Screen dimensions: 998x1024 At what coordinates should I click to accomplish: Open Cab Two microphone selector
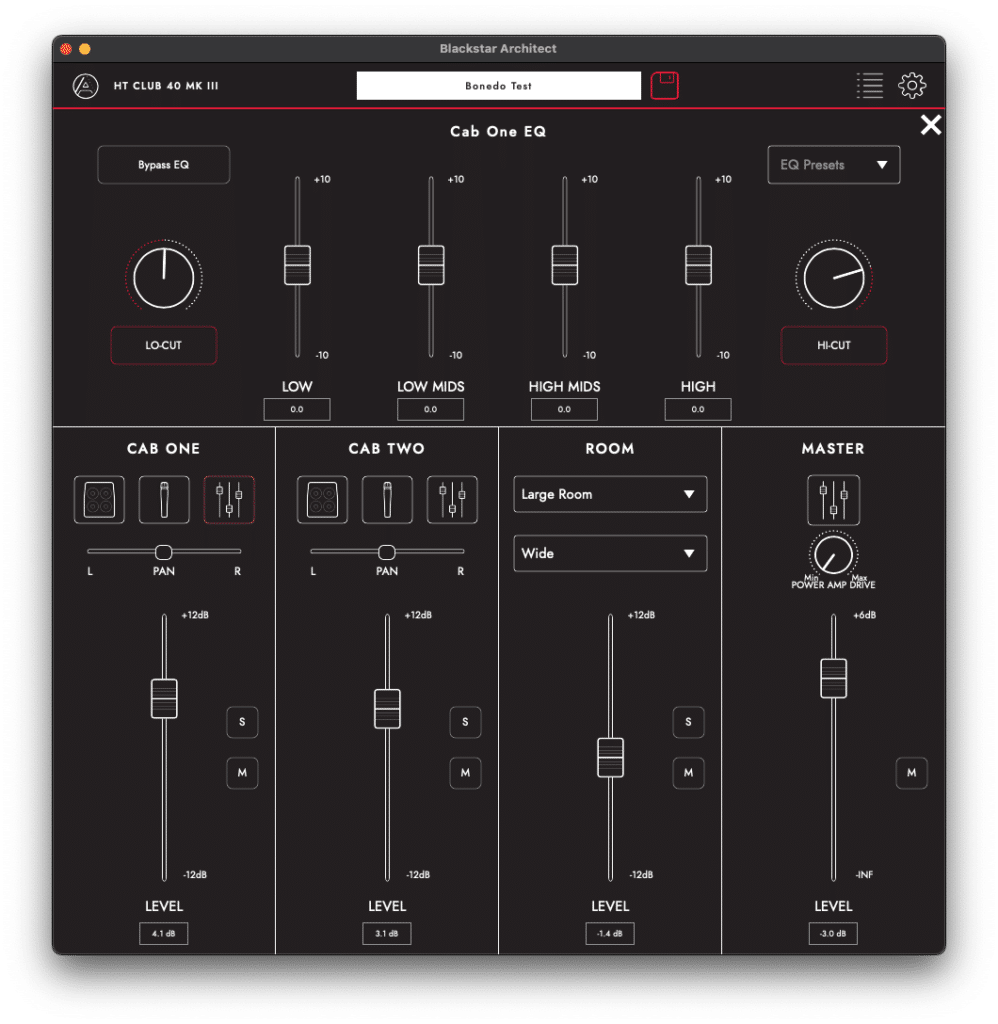(387, 500)
